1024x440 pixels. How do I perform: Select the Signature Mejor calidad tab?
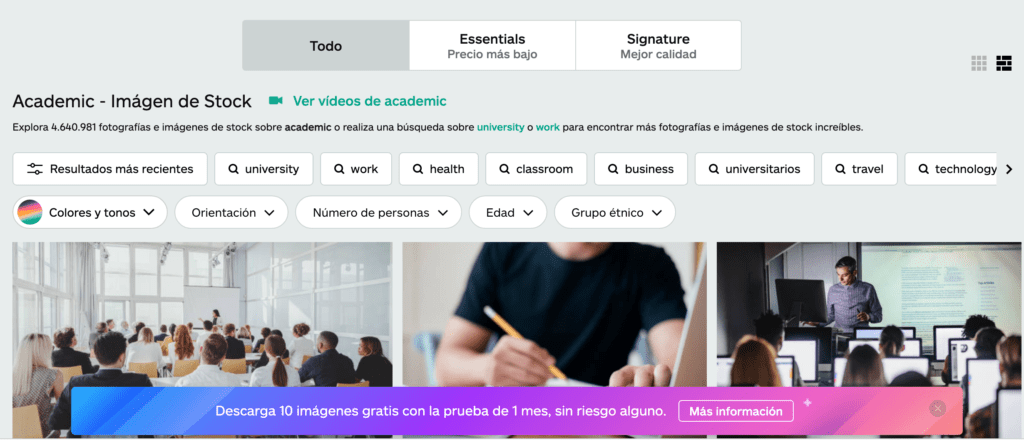pos(658,46)
